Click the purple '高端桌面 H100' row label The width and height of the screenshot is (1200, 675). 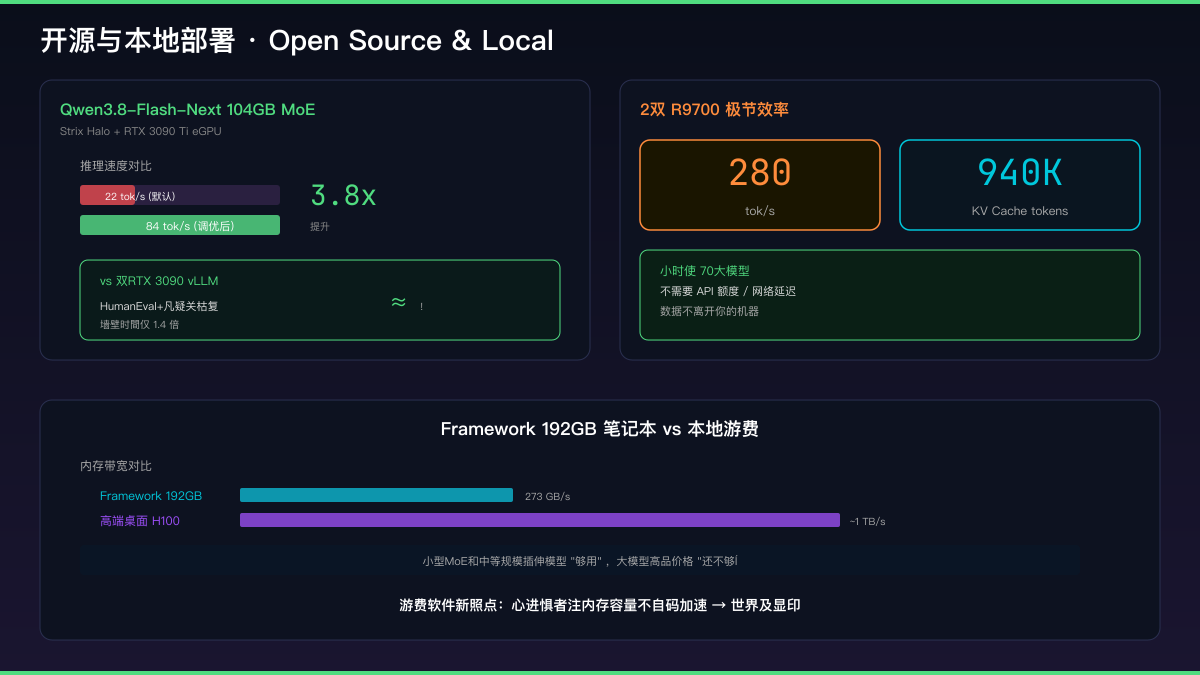140,521
